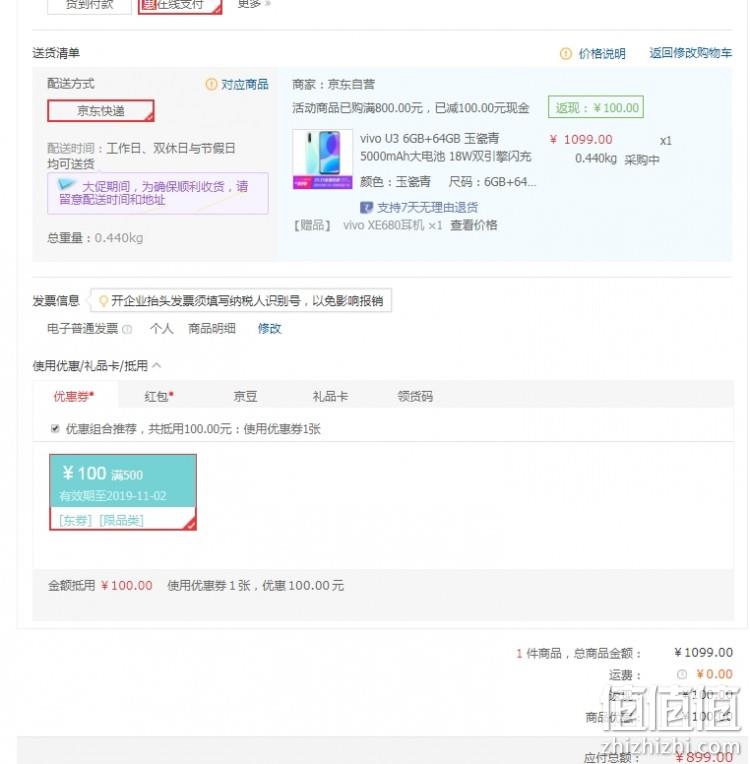Open 支持7天无理由退货 link
Viewport: 750px width, 764px height.
click(427, 208)
